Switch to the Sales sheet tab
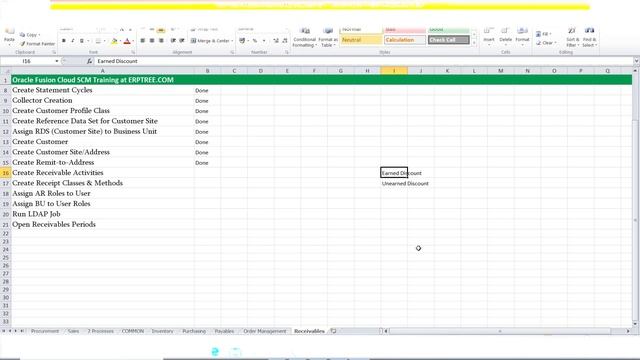The height and width of the screenshot is (360, 640). click(73, 331)
